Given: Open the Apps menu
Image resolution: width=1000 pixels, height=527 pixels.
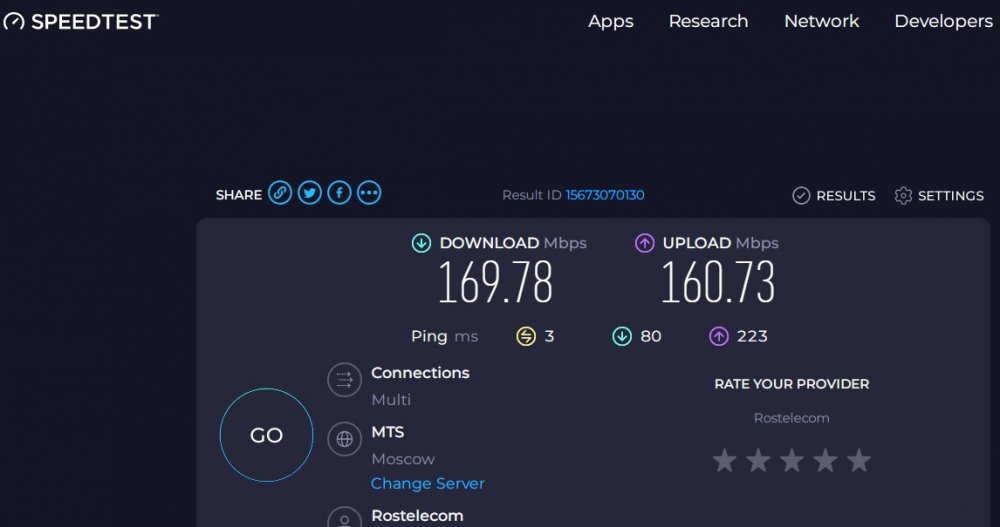Looking at the screenshot, I should (610, 21).
